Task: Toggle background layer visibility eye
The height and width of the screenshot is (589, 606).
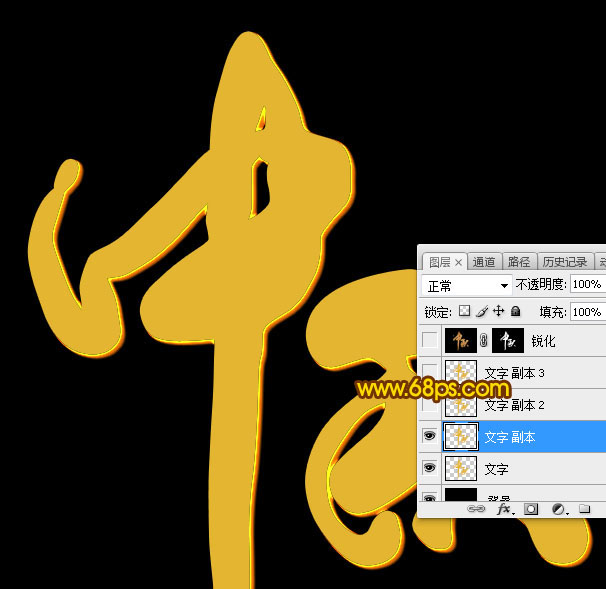Action: click(429, 497)
